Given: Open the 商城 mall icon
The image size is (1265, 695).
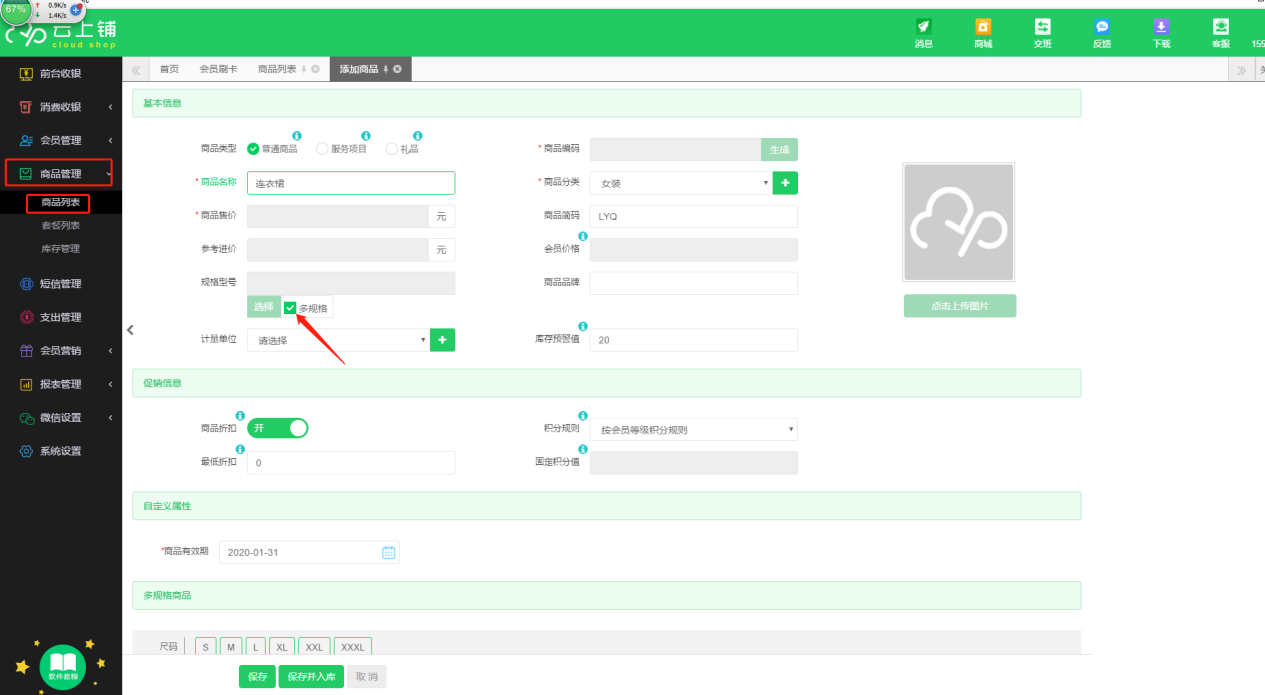Looking at the screenshot, I should 983,27.
